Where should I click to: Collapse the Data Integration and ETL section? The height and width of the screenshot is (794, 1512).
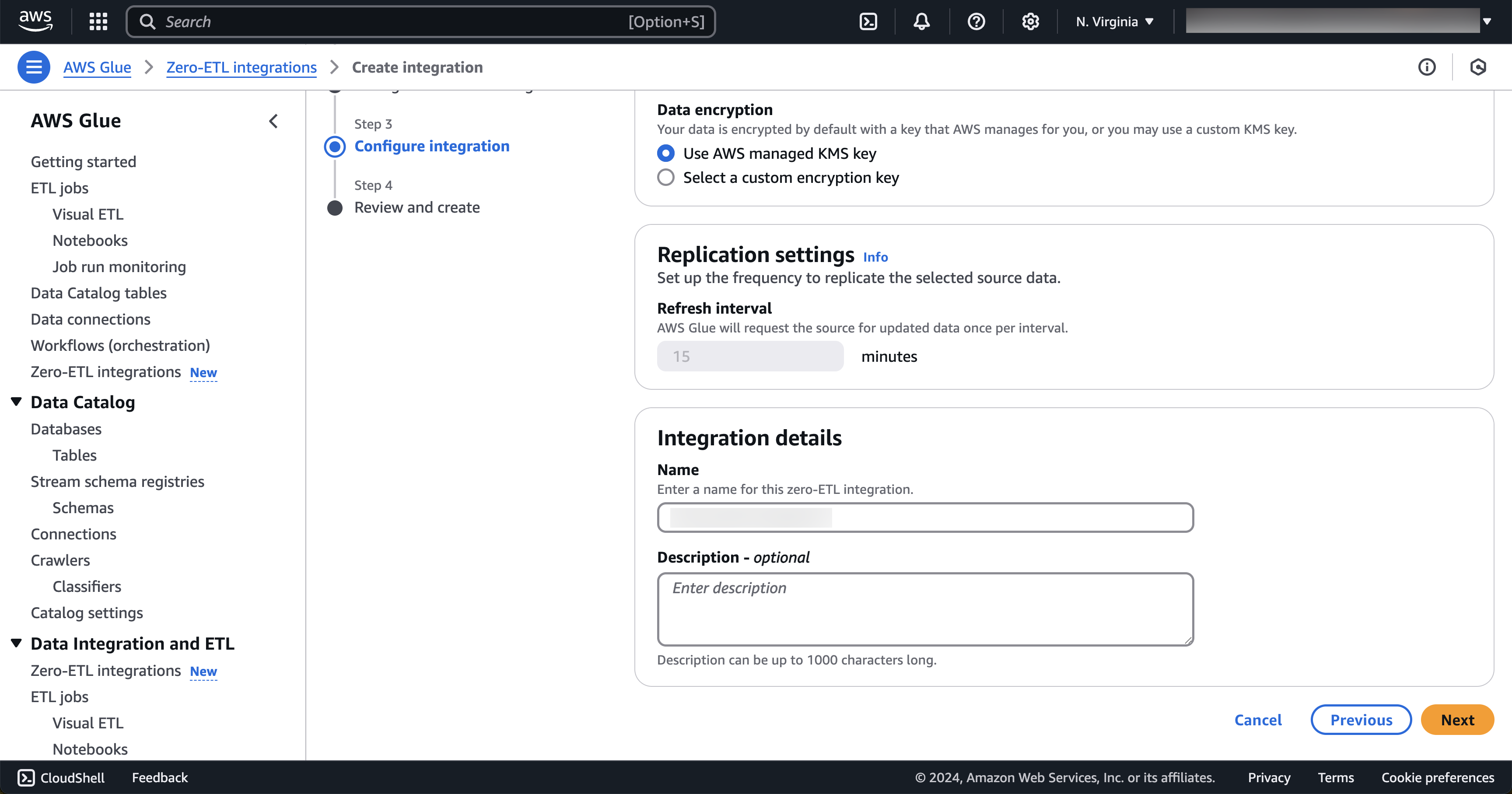17,643
